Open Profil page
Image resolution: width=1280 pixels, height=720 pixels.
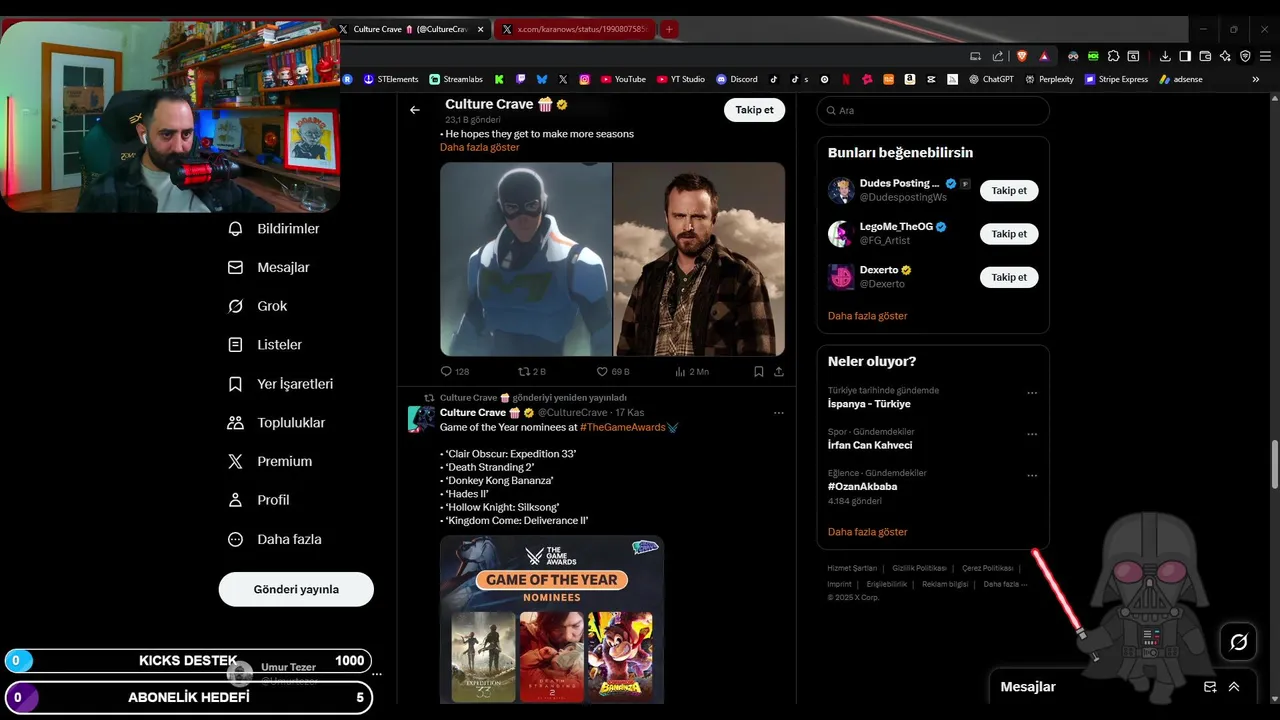259,500
